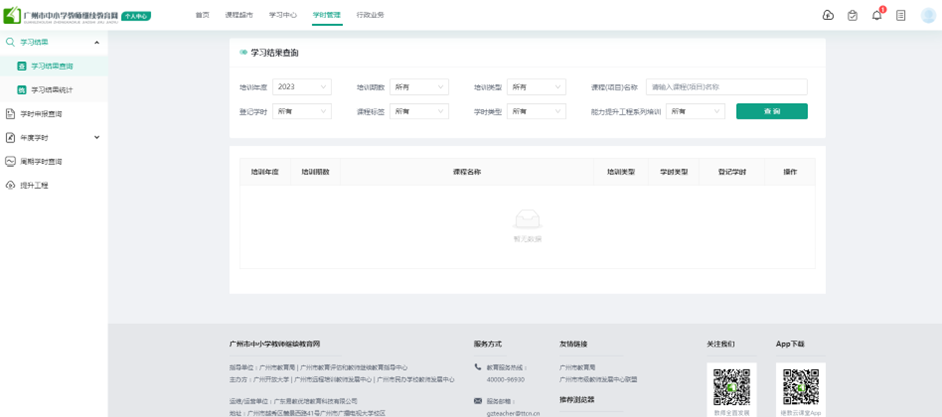The width and height of the screenshot is (942, 417).
Task: Open the notification bell icon
Action: tap(877, 16)
